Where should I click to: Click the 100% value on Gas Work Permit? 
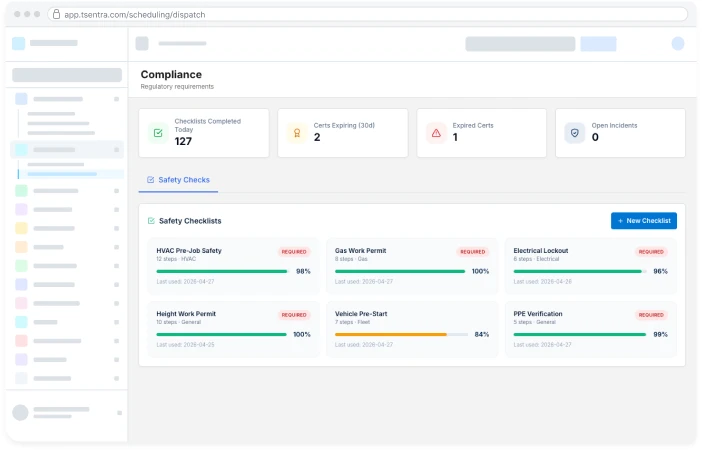coord(480,271)
